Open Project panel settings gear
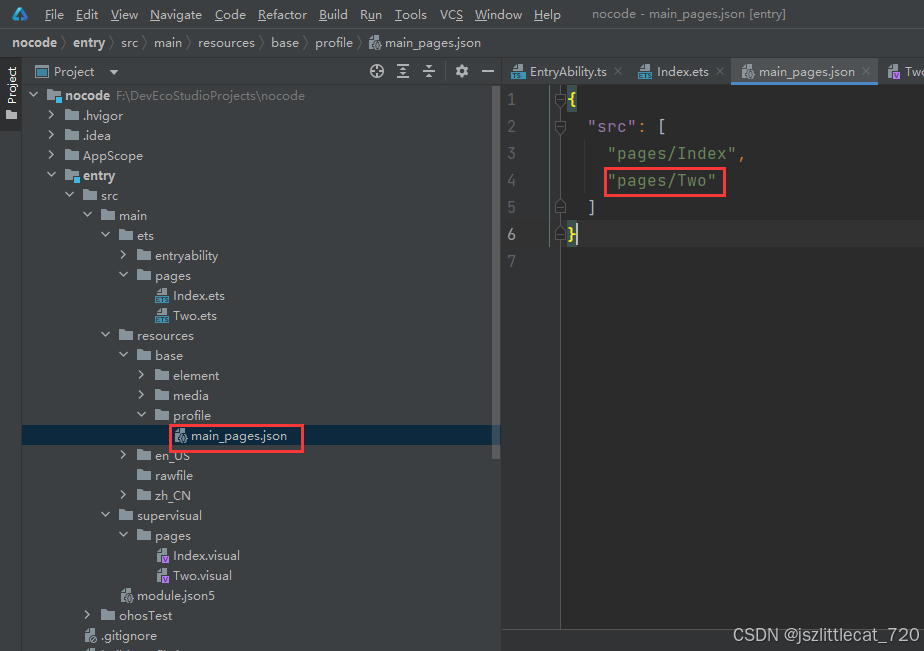This screenshot has width=924, height=651. point(462,71)
